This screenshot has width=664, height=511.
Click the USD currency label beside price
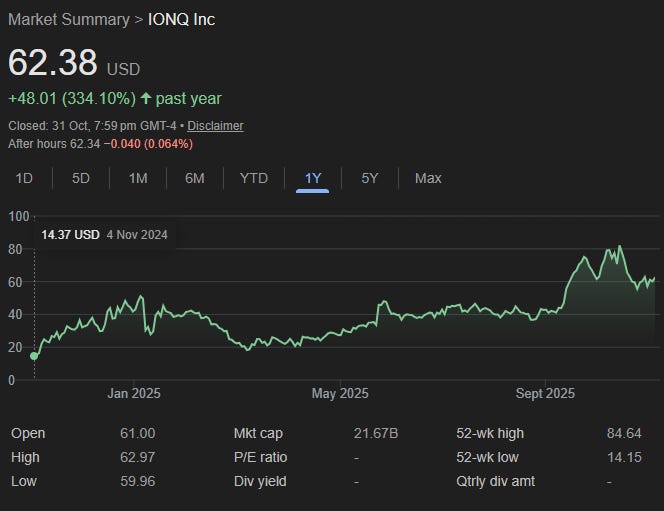[123, 69]
